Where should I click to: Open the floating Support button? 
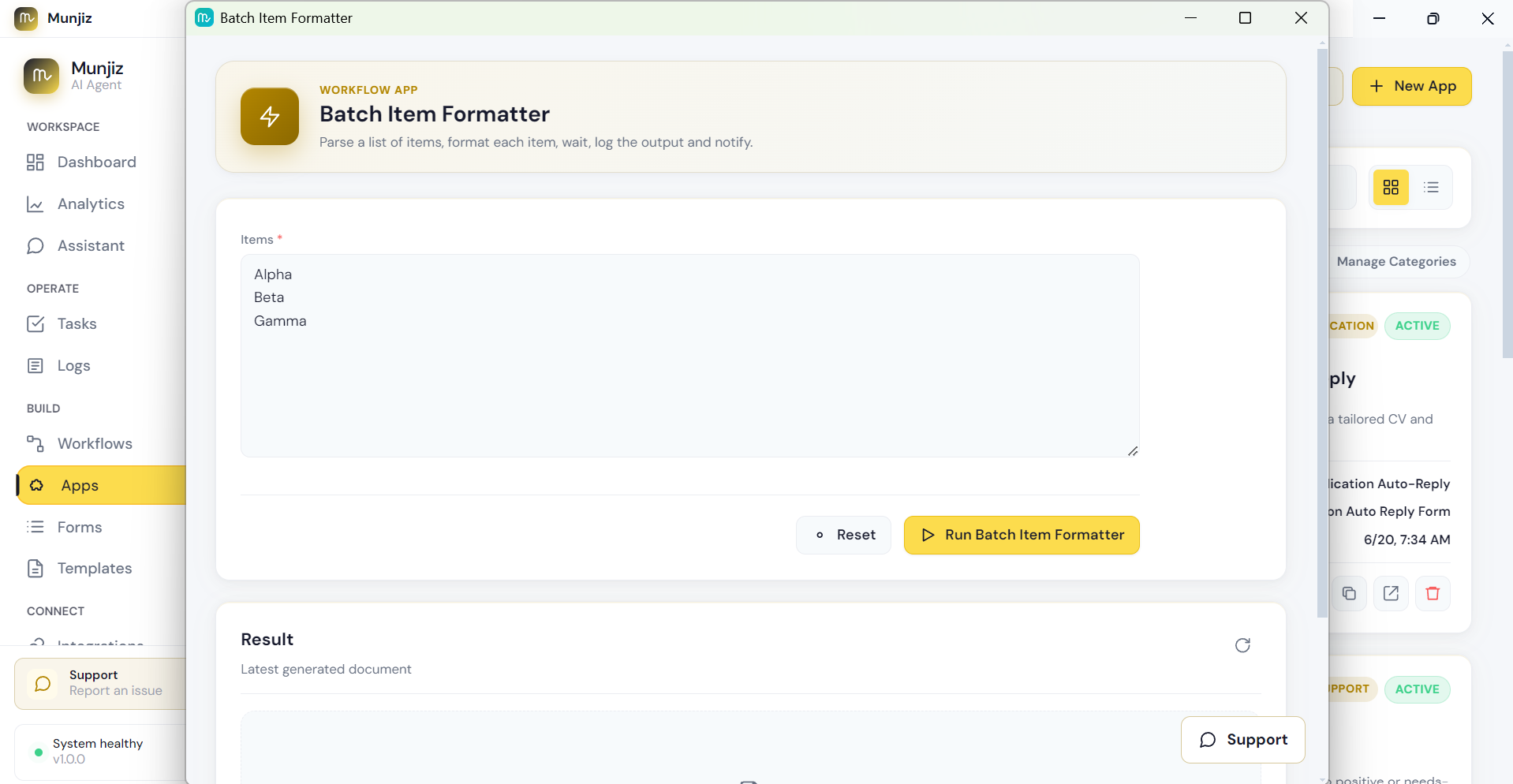[x=1243, y=740]
